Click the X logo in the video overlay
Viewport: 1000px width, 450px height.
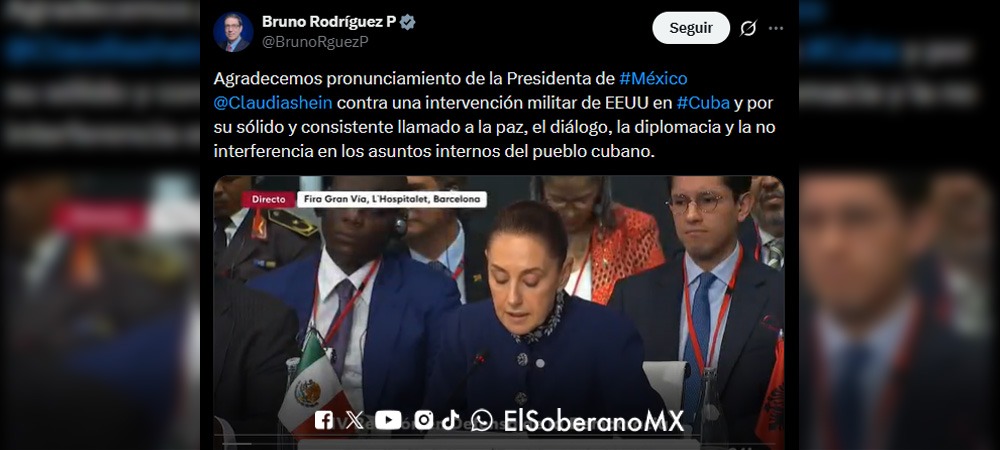(x=355, y=420)
